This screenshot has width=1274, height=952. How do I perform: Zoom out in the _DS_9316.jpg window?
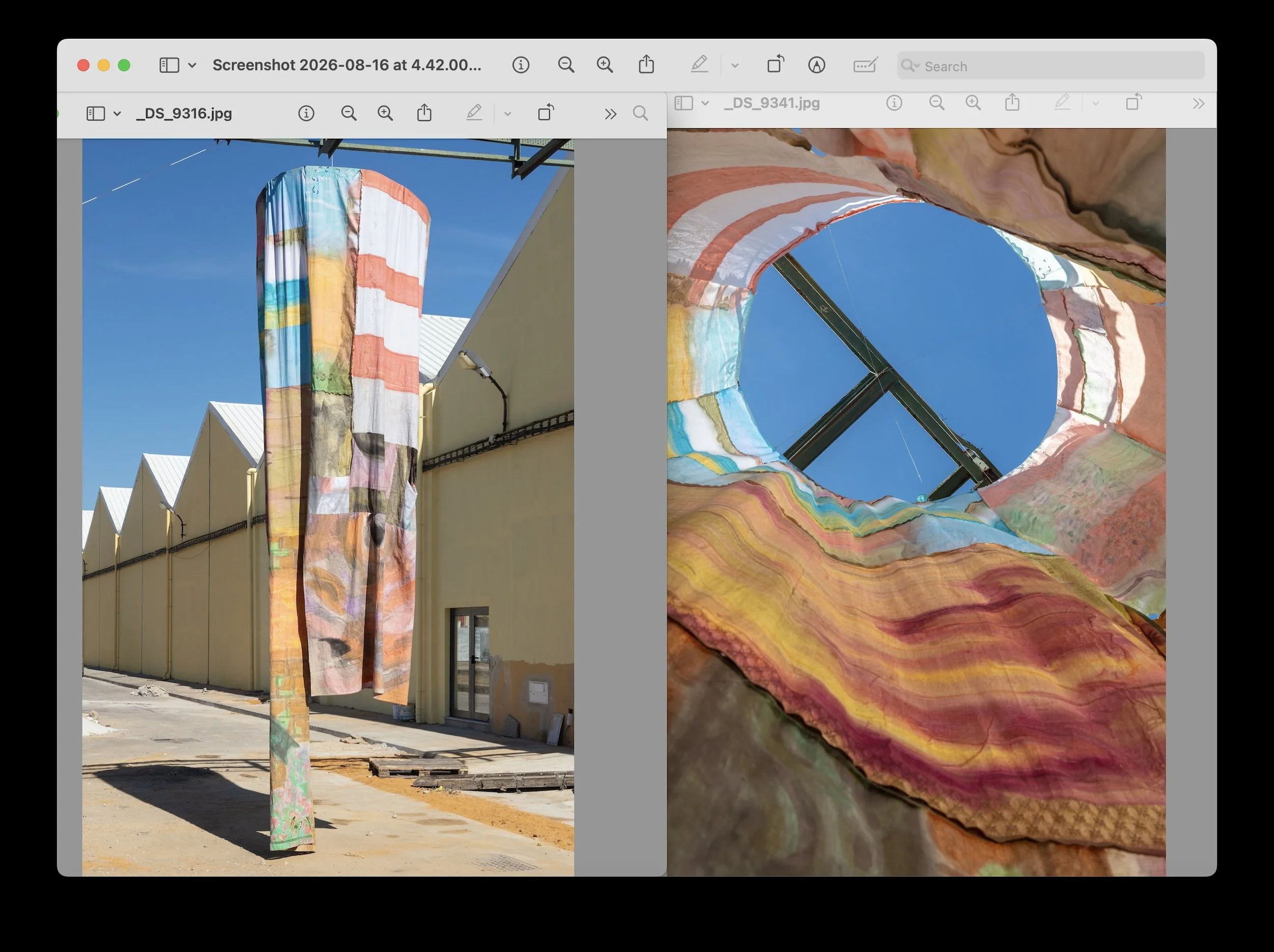(x=349, y=114)
